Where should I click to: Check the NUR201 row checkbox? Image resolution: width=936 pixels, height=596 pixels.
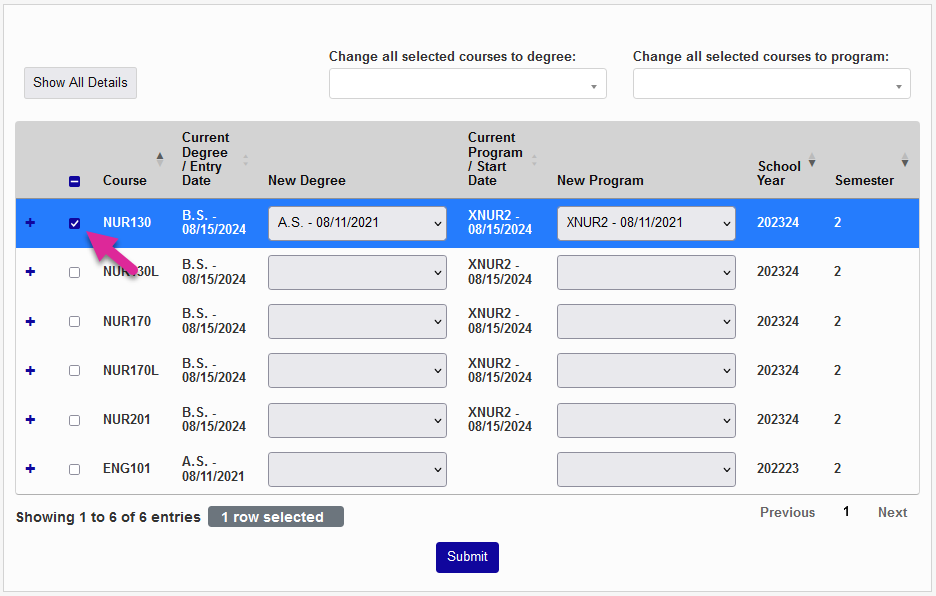pyautogui.click(x=74, y=419)
